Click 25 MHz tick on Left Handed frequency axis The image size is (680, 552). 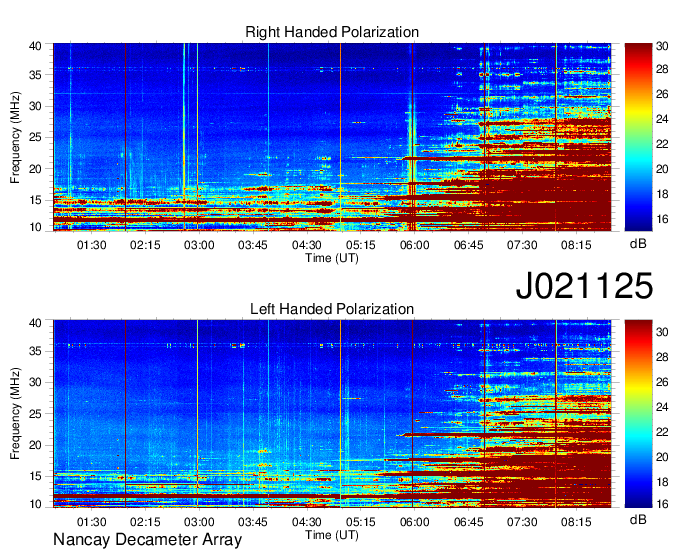click(35, 414)
